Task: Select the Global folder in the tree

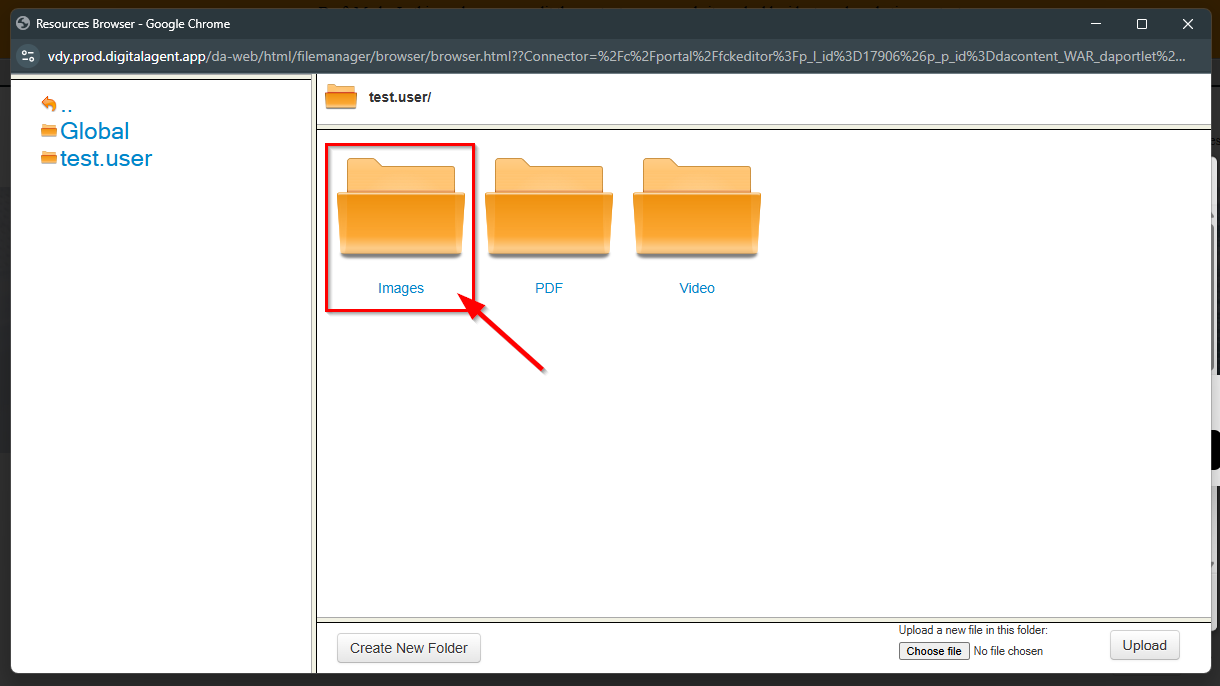Action: click(95, 131)
